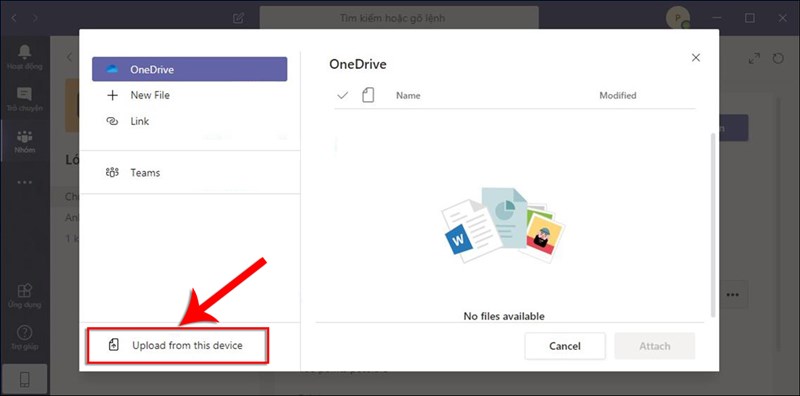
Task: Click the OneDrive heading in right pane
Action: pos(358,64)
